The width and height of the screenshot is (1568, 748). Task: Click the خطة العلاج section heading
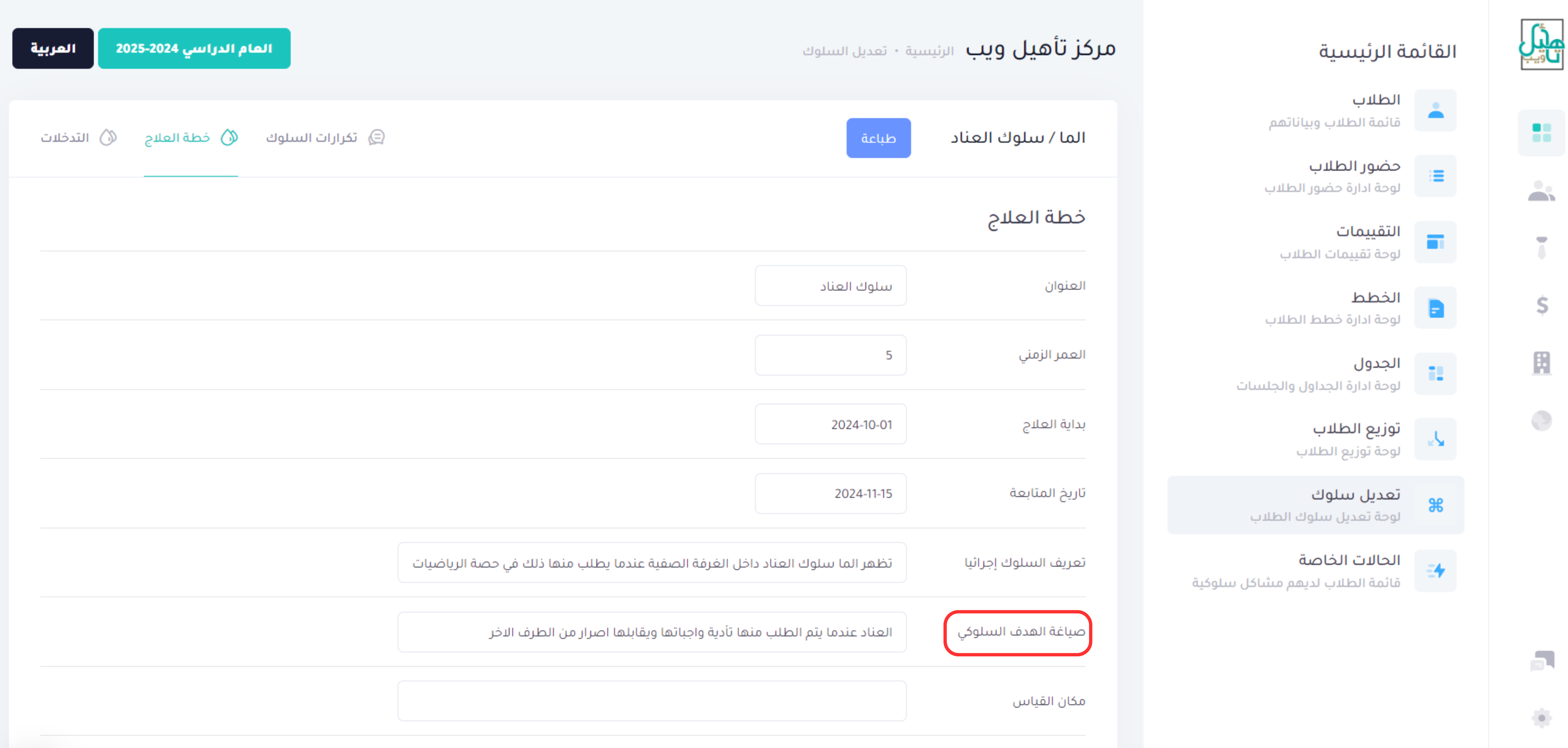(x=1036, y=218)
